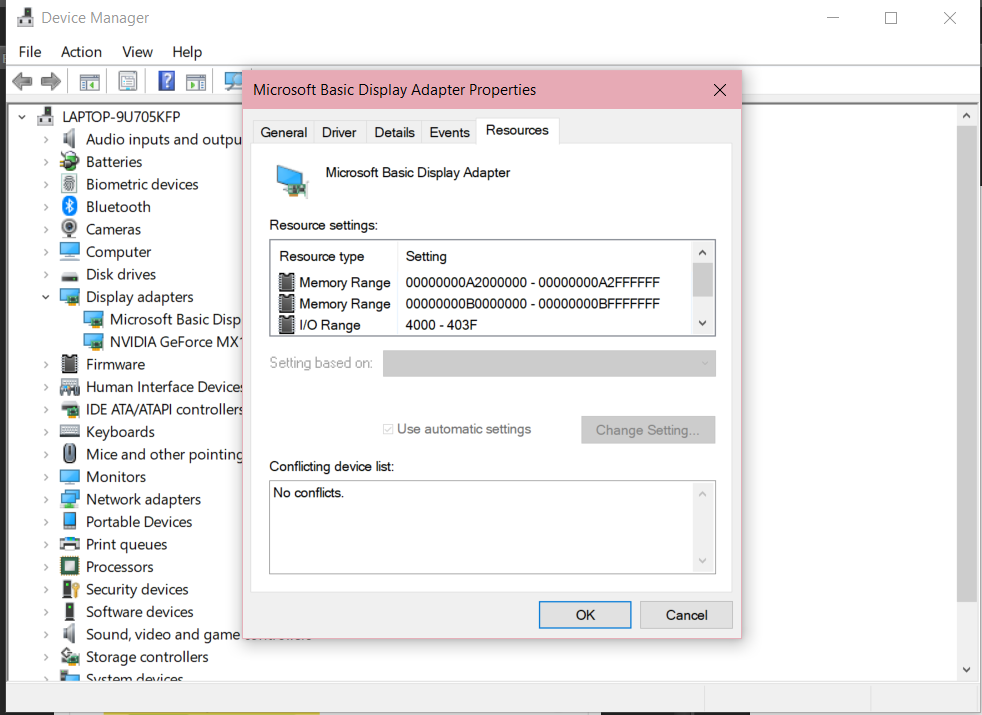This screenshot has width=982, height=715.
Task: Toggle the Use automatic settings checkbox
Action: coord(388,429)
